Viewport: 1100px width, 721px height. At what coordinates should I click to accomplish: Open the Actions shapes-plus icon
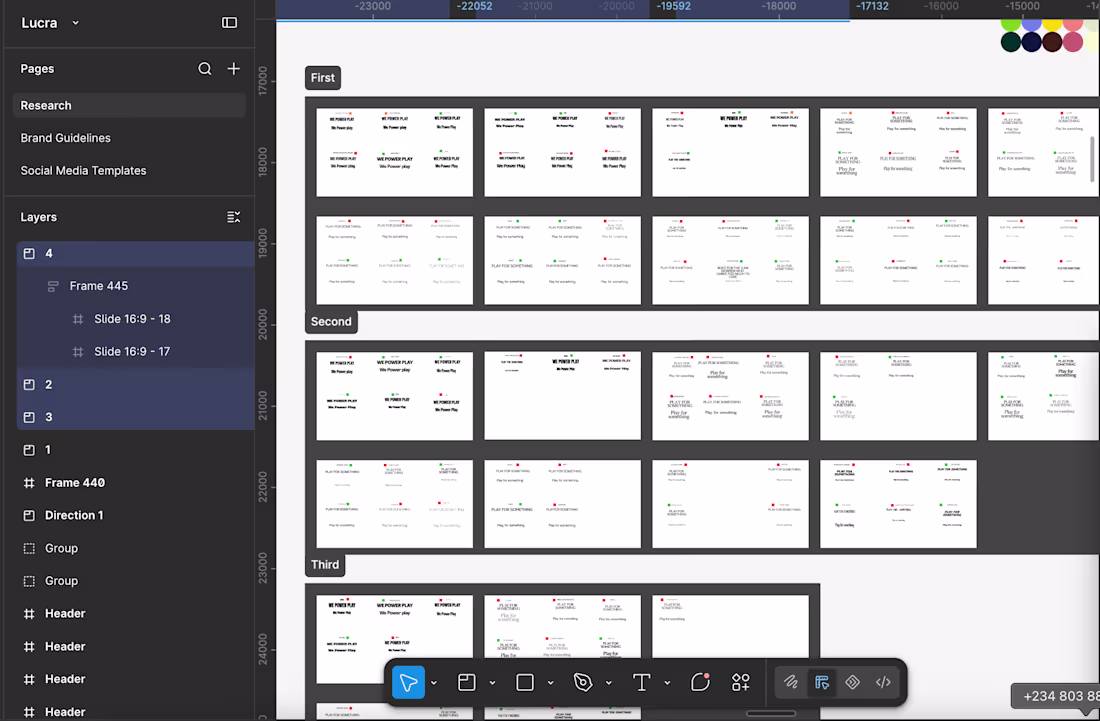pos(741,682)
